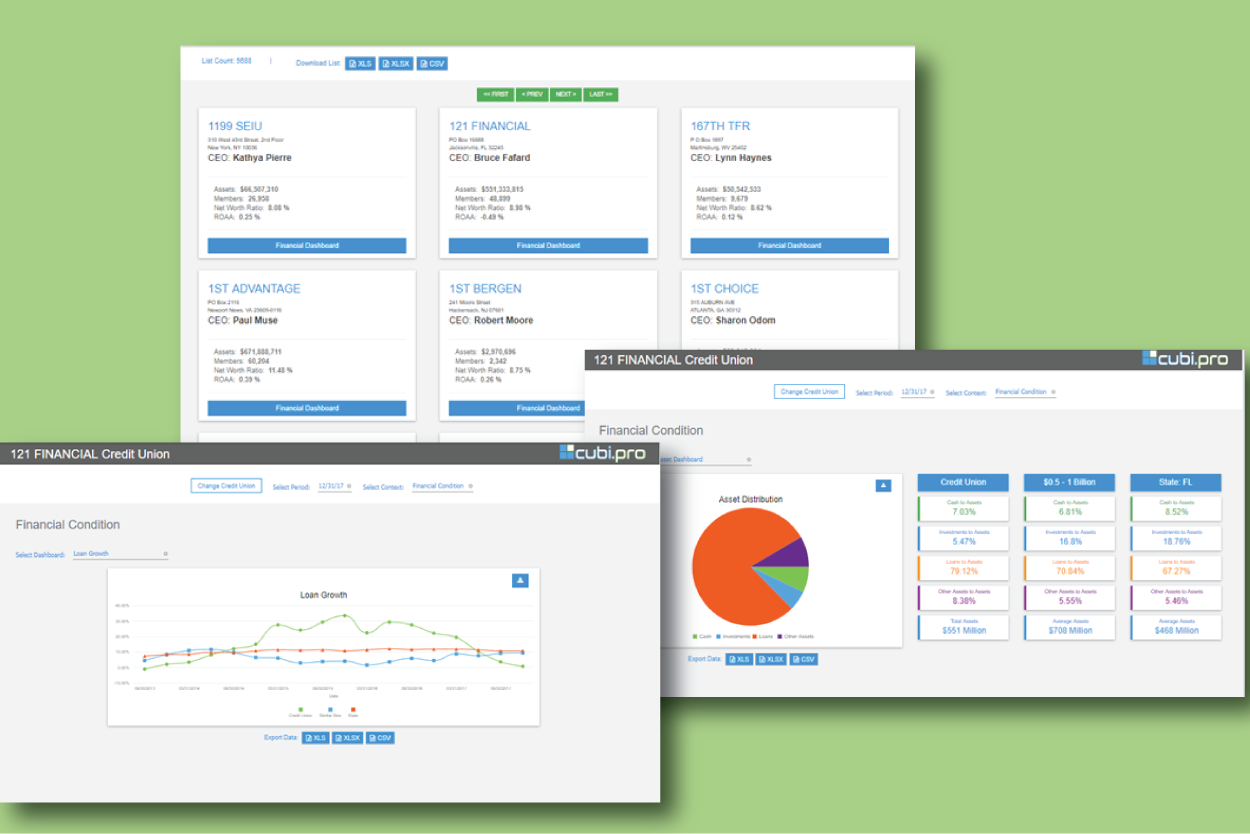Viewport: 1250px width, 834px height.
Task: Click Credit Union Investments to Assets 5.47% card
Action: (964, 537)
